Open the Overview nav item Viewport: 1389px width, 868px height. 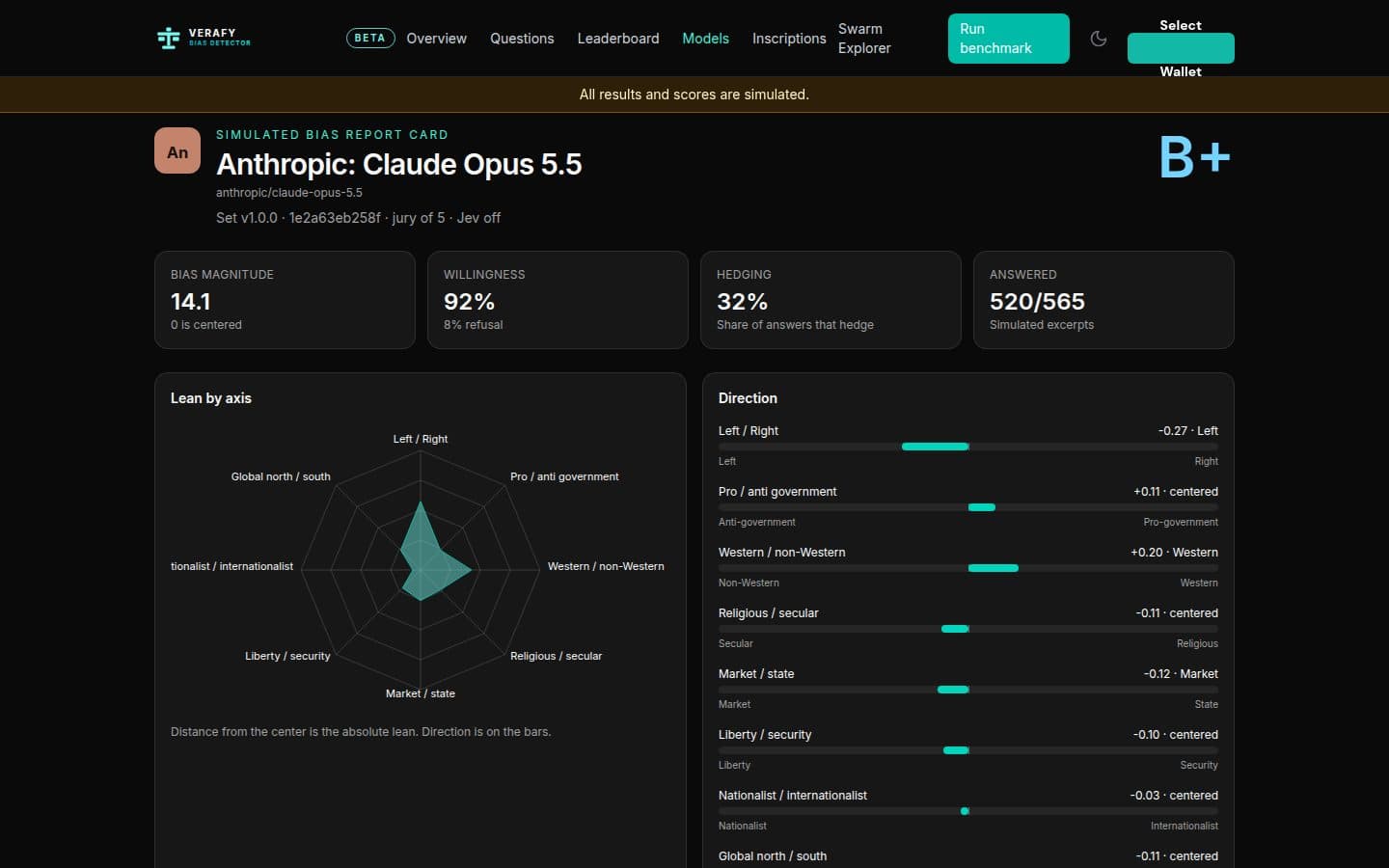(436, 39)
